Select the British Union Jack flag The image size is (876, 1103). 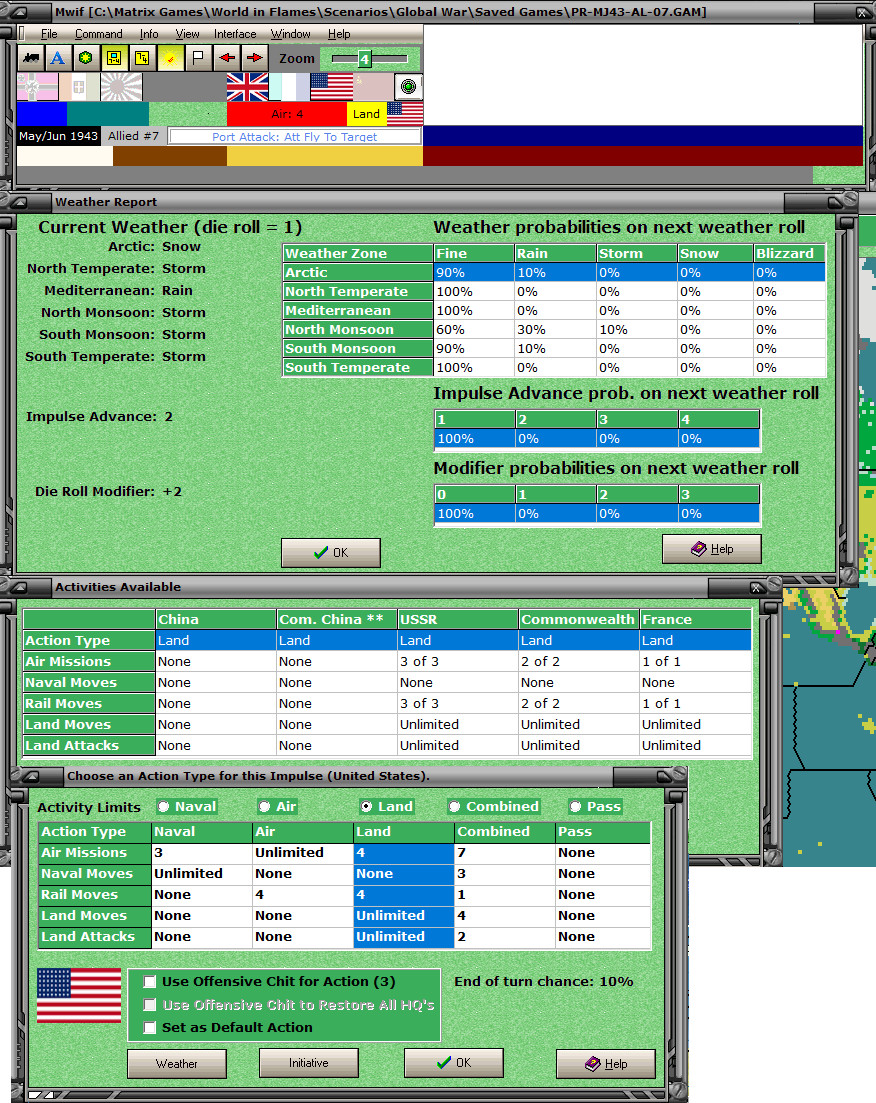tap(247, 87)
